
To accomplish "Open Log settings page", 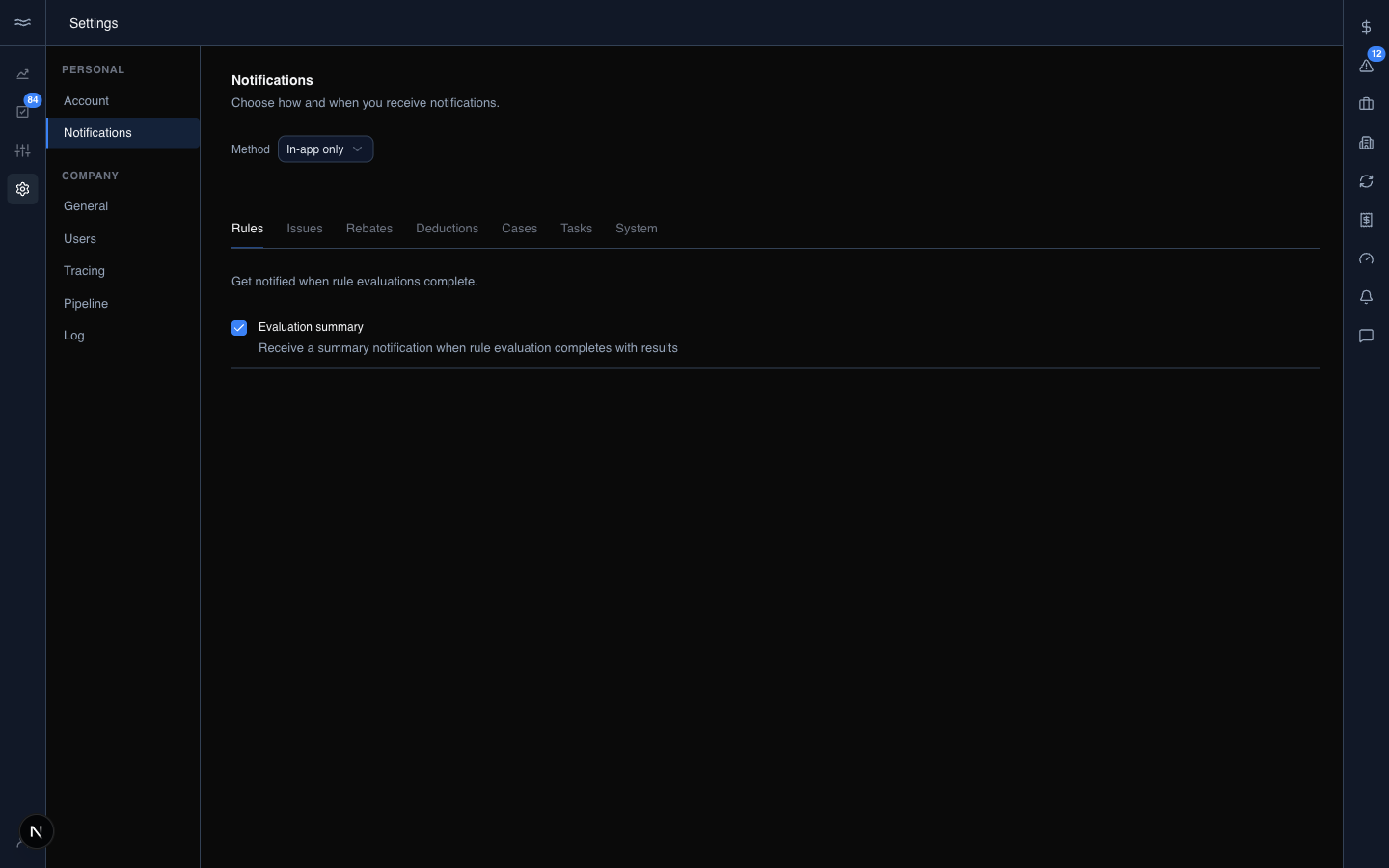I will [123, 336].
